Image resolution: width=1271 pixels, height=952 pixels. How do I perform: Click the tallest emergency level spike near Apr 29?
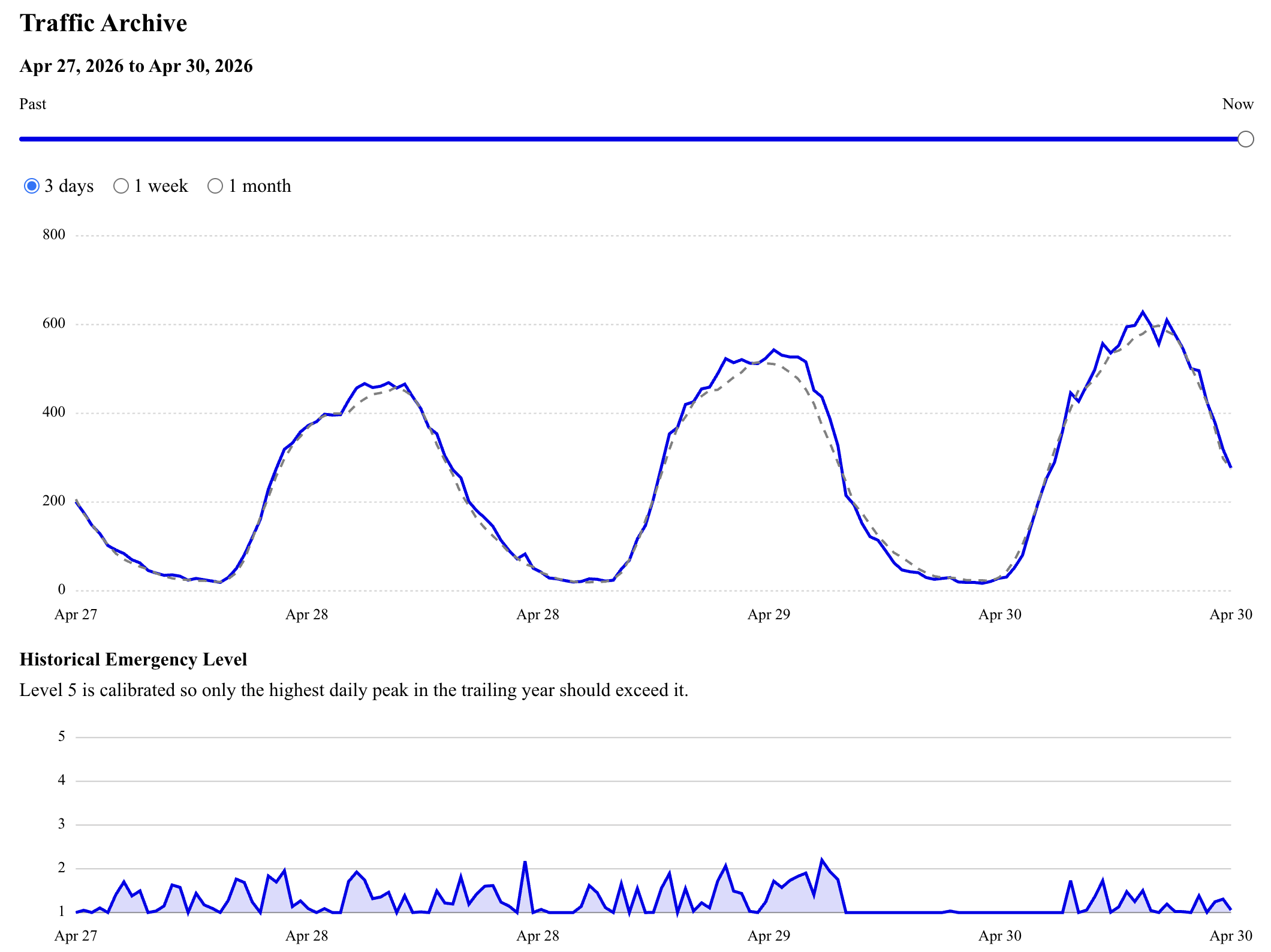point(822,860)
